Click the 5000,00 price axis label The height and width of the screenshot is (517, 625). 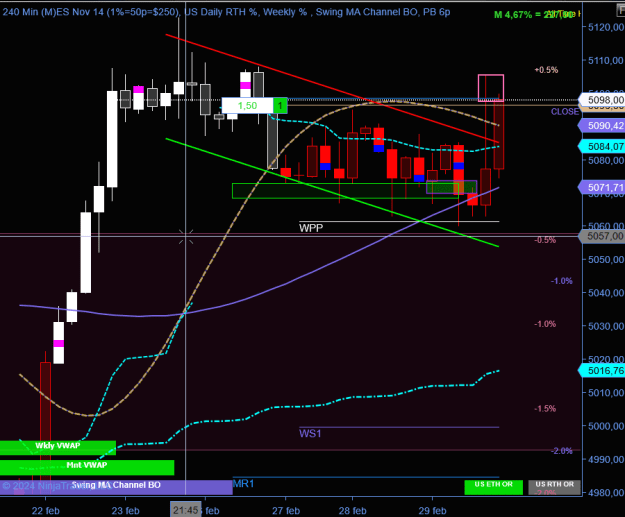(x=606, y=426)
